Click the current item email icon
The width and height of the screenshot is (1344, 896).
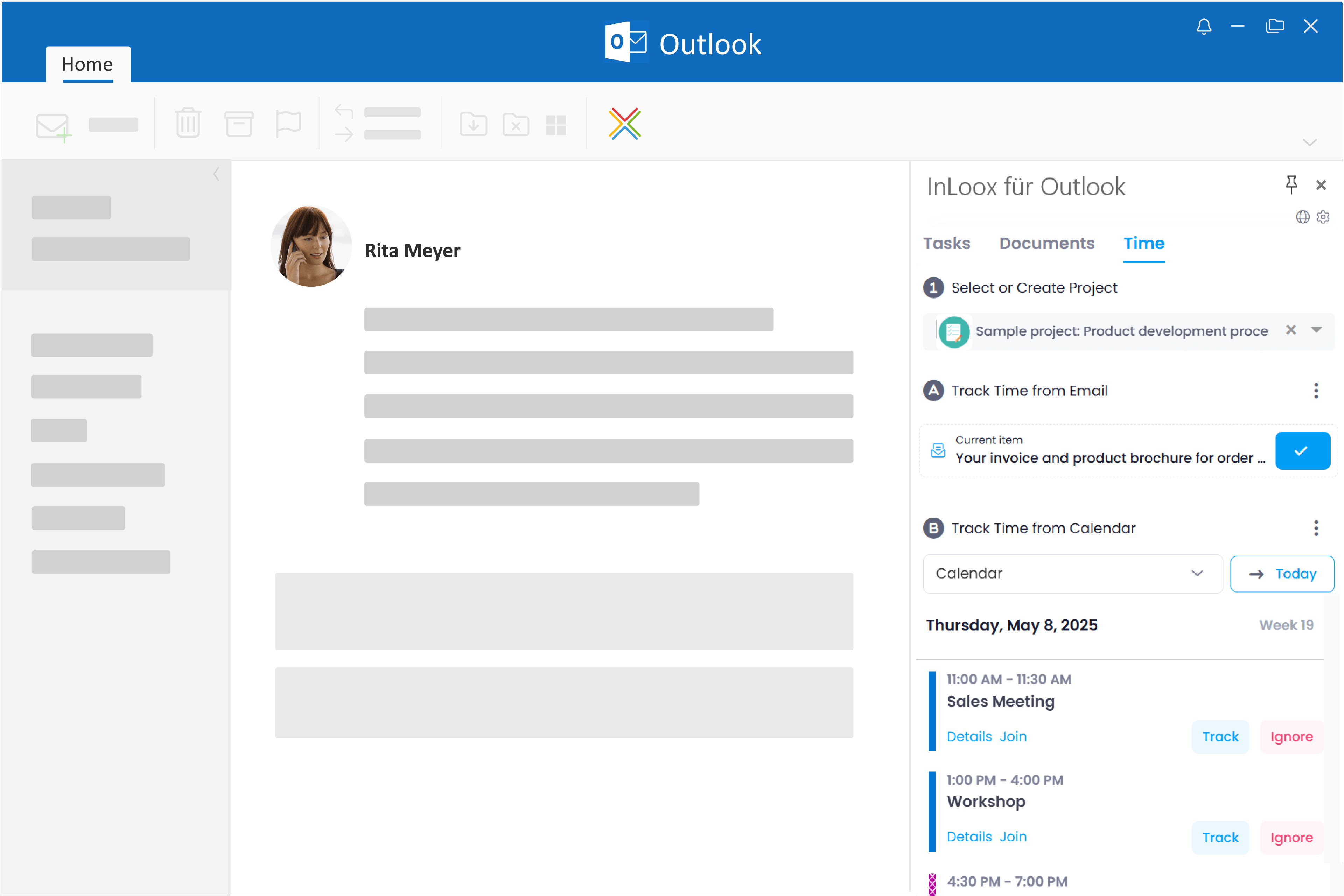click(x=938, y=450)
